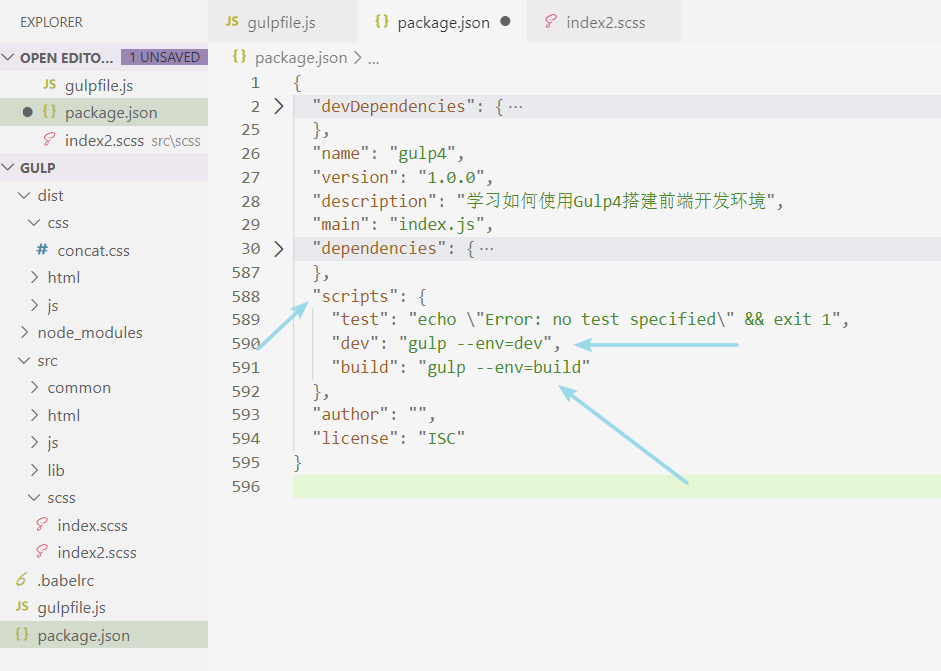
Task: Unfold the devDependencies block in editor
Action: click(x=278, y=106)
